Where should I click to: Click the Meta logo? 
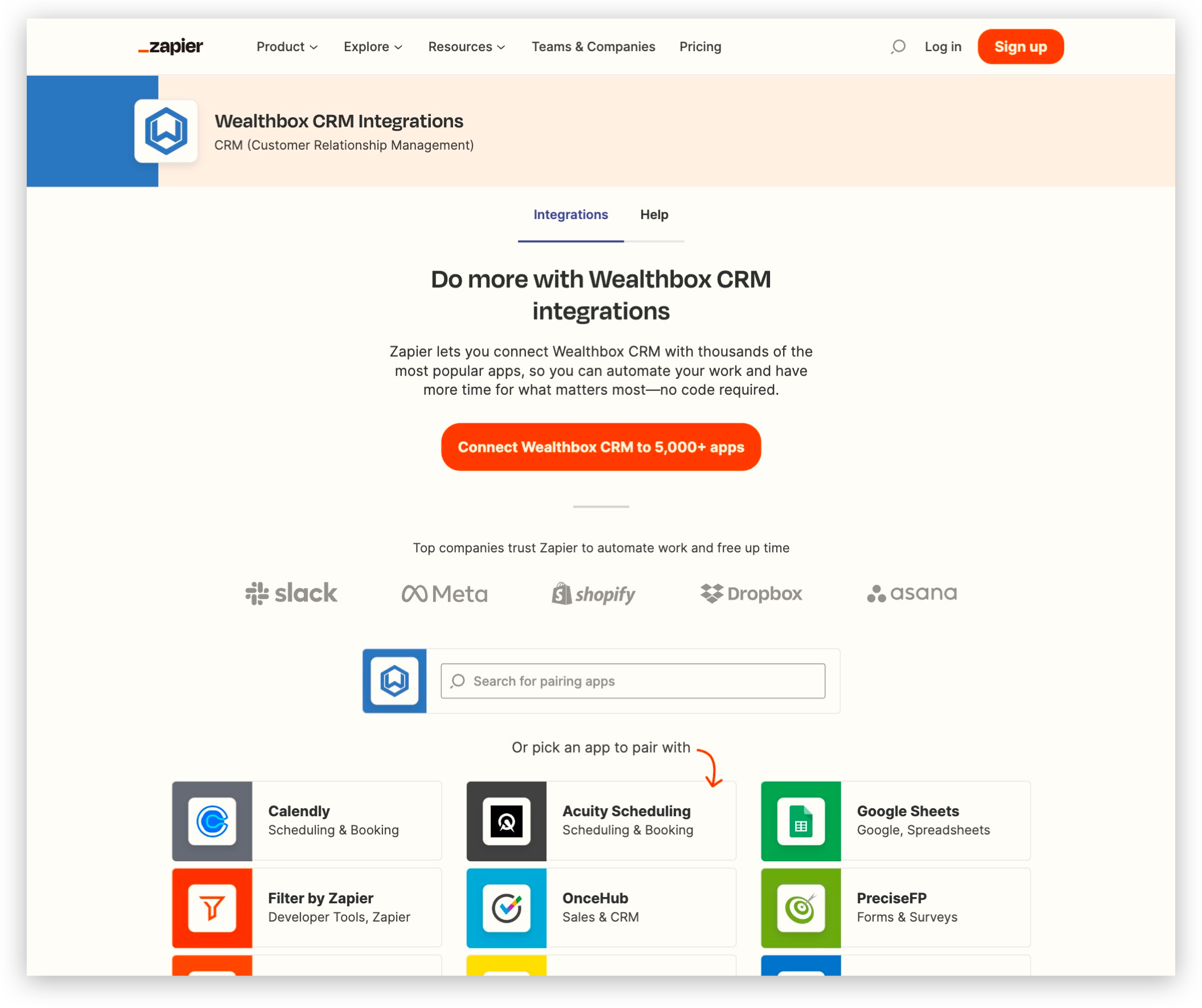click(x=444, y=594)
